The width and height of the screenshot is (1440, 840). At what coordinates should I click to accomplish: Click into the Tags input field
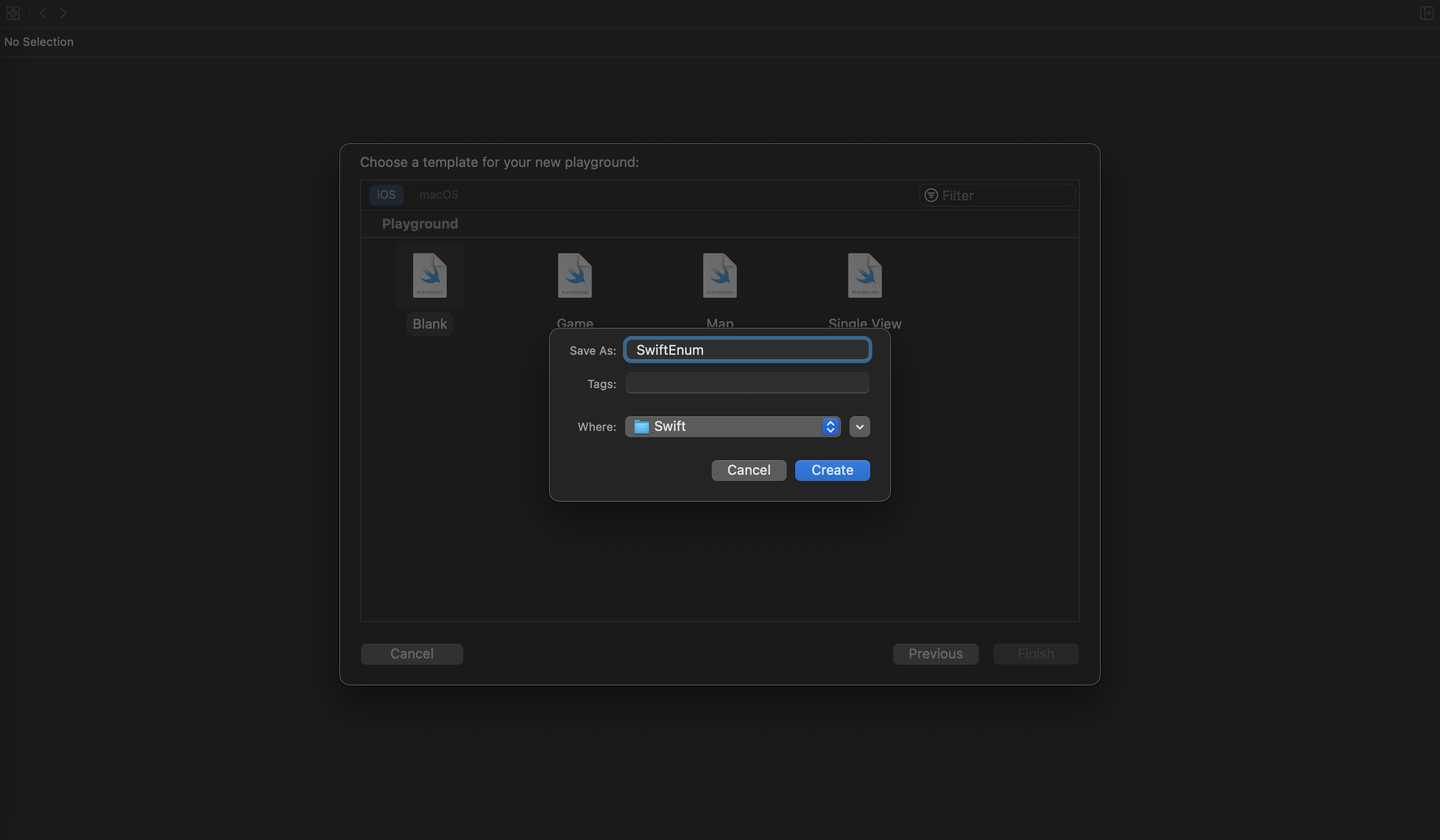[747, 383]
